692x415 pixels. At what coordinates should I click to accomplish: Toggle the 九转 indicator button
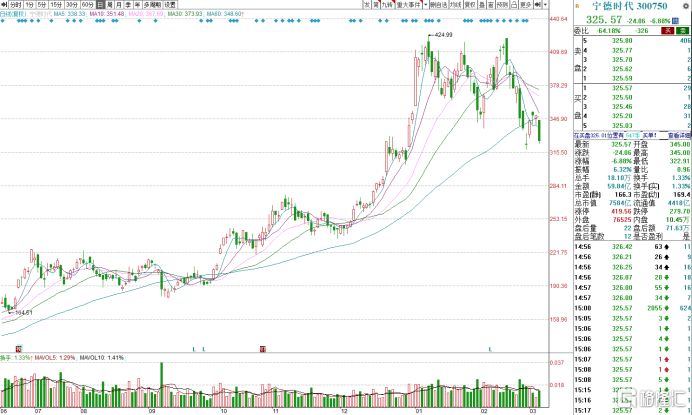[387, 4]
